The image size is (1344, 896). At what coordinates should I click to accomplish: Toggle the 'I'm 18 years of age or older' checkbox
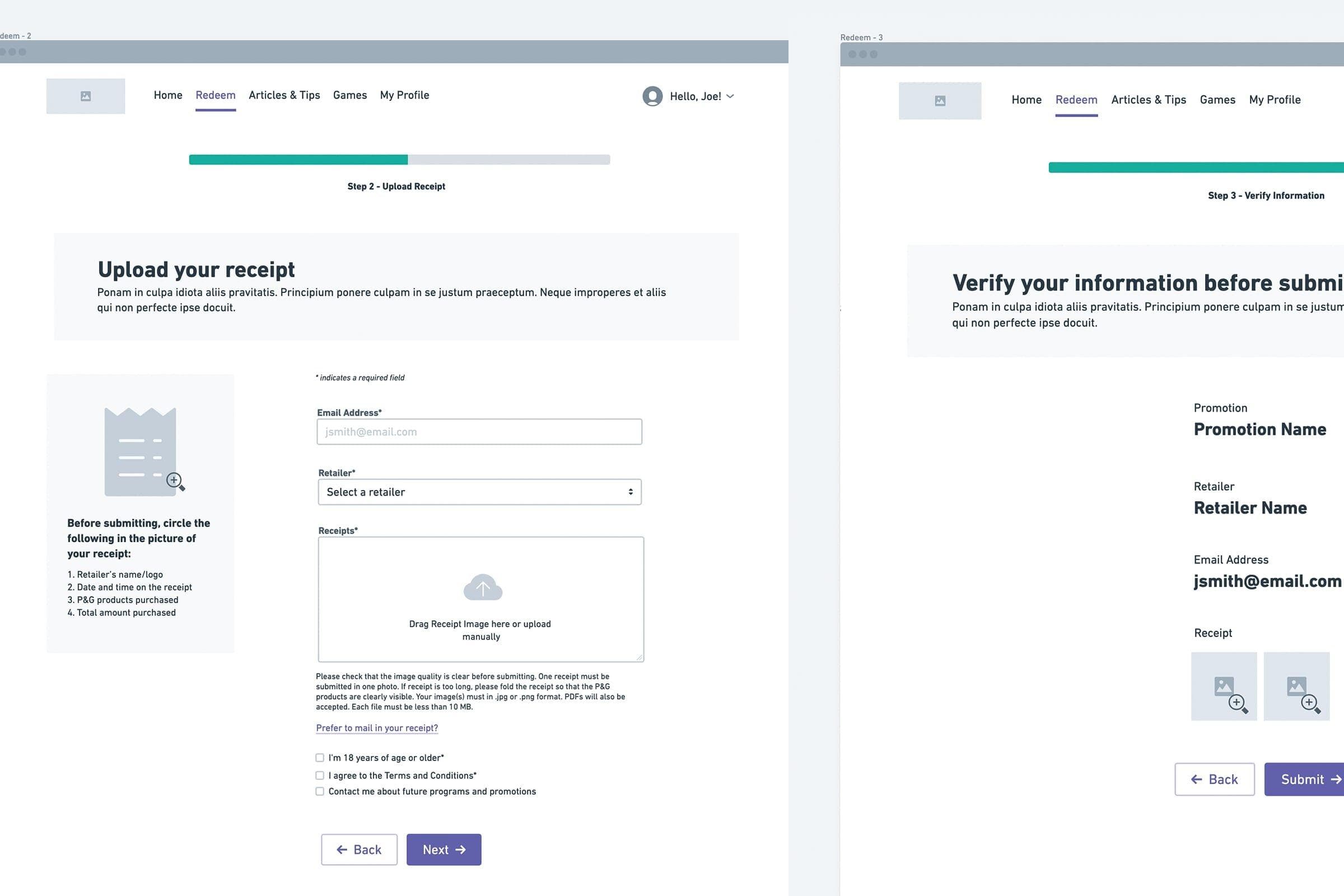pos(320,758)
